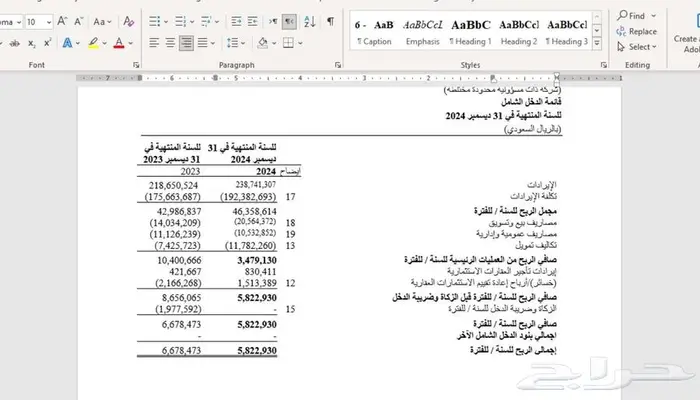Click the table cell 218,650,524
This screenshot has width=700, height=400.
173,185
